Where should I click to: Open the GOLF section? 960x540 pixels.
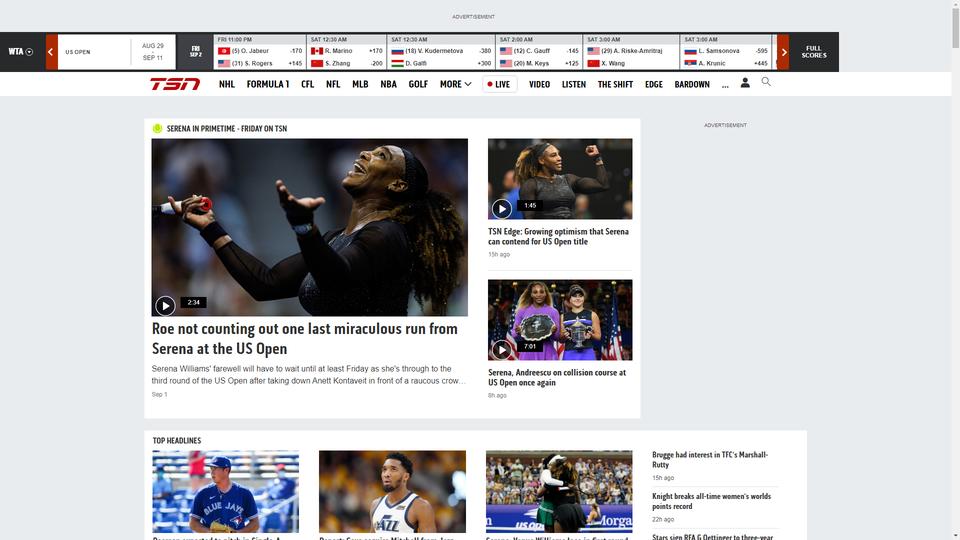coord(418,84)
